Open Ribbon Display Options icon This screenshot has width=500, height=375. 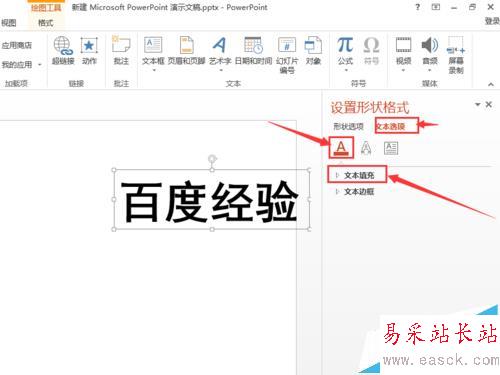tap(436, 7)
